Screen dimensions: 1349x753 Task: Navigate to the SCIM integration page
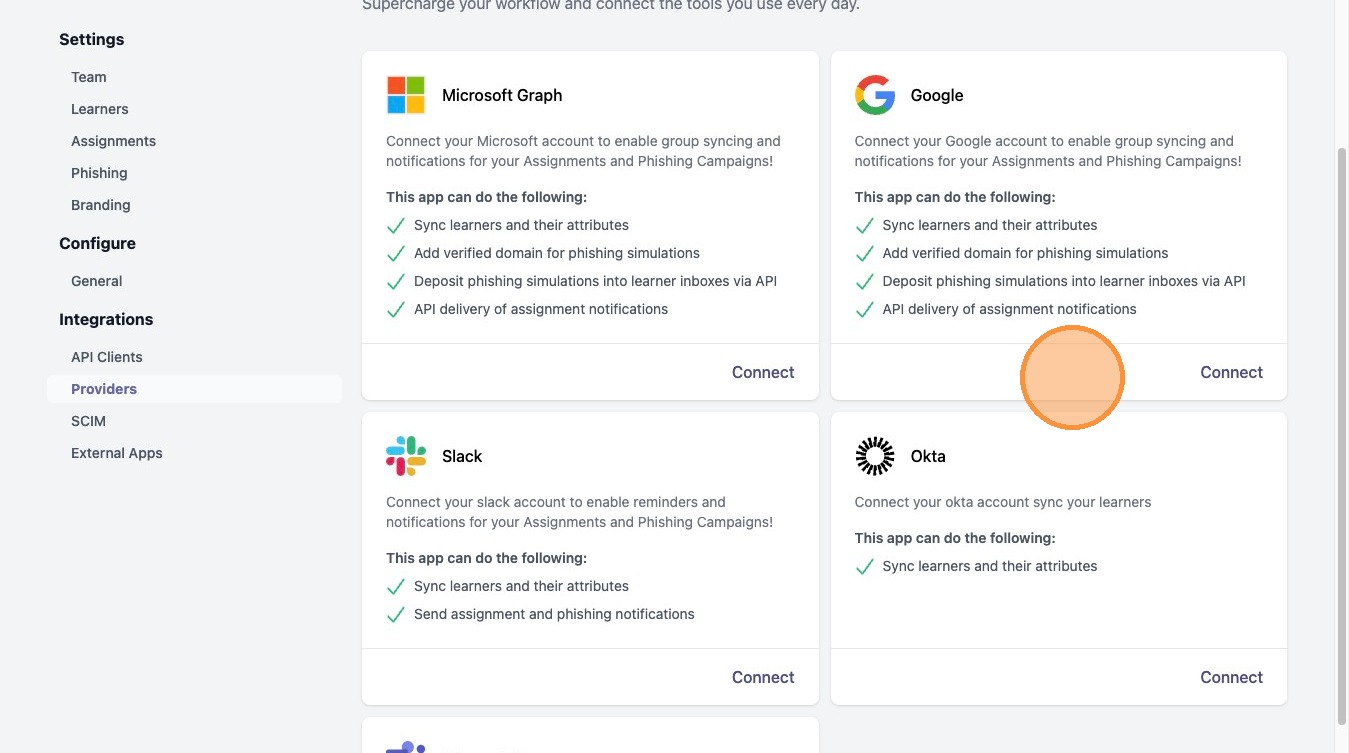[x=88, y=421]
